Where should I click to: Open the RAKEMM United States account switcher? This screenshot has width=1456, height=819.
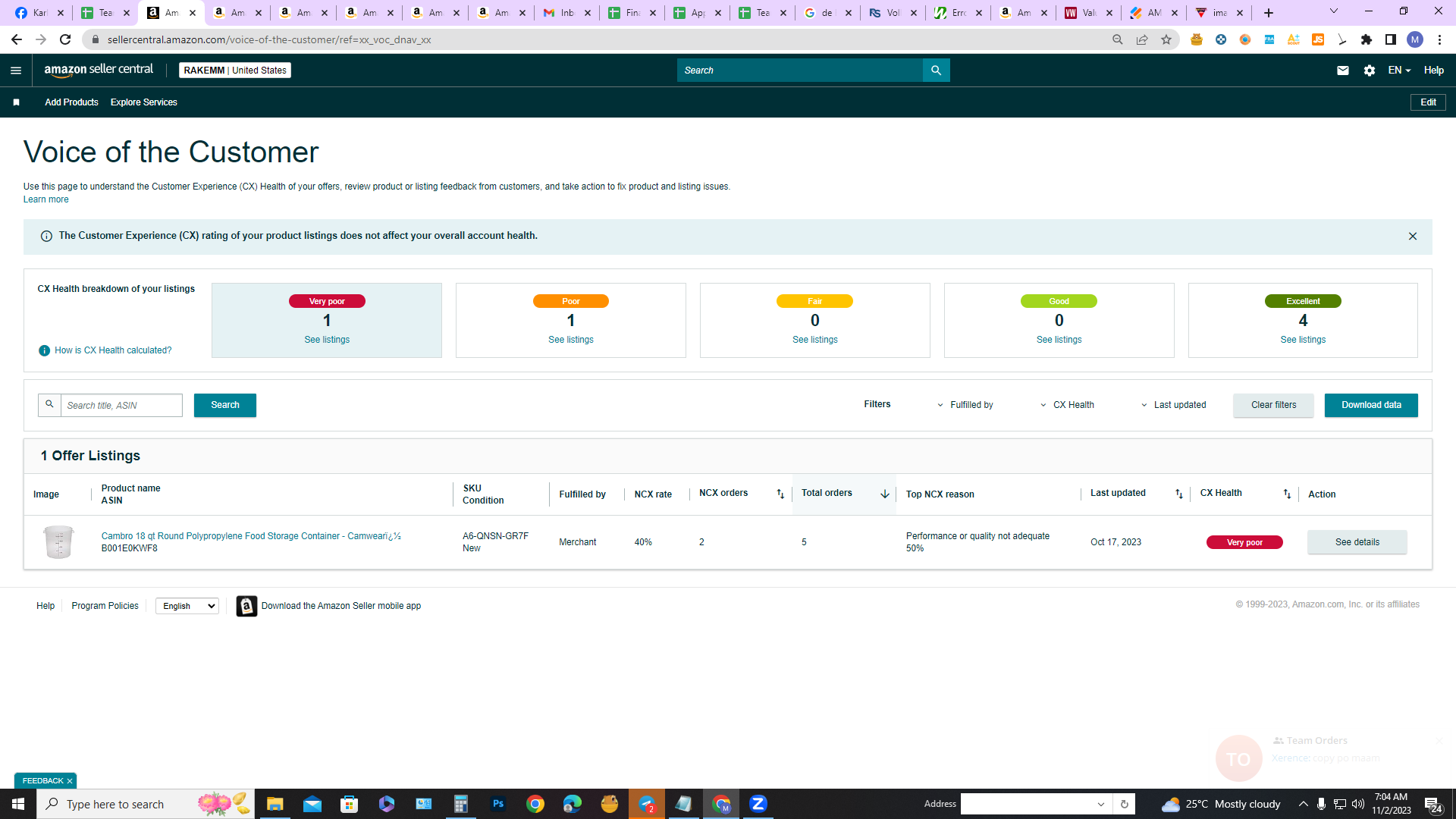pos(235,71)
